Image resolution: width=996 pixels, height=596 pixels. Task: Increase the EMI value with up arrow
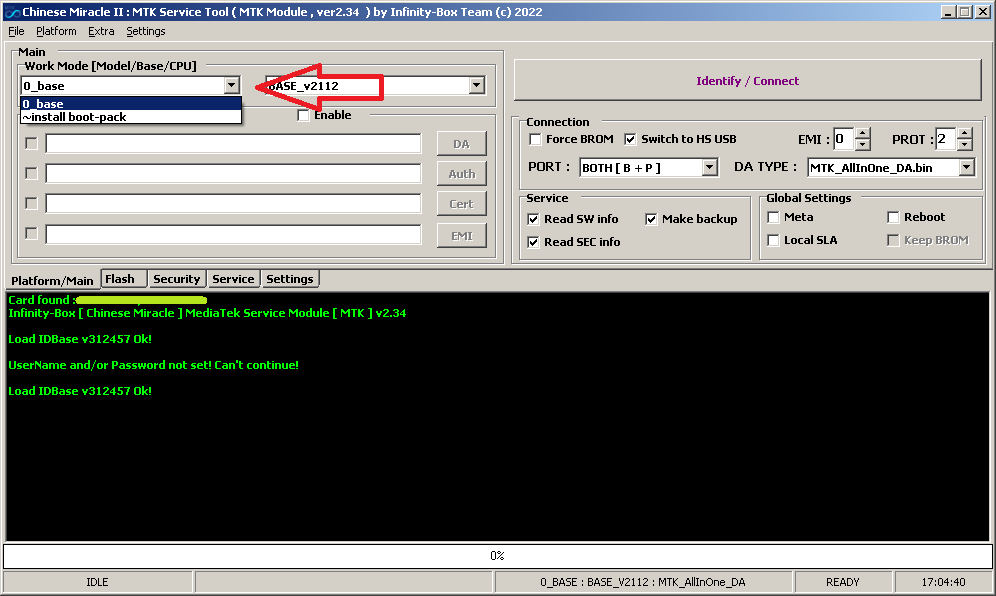click(x=864, y=134)
